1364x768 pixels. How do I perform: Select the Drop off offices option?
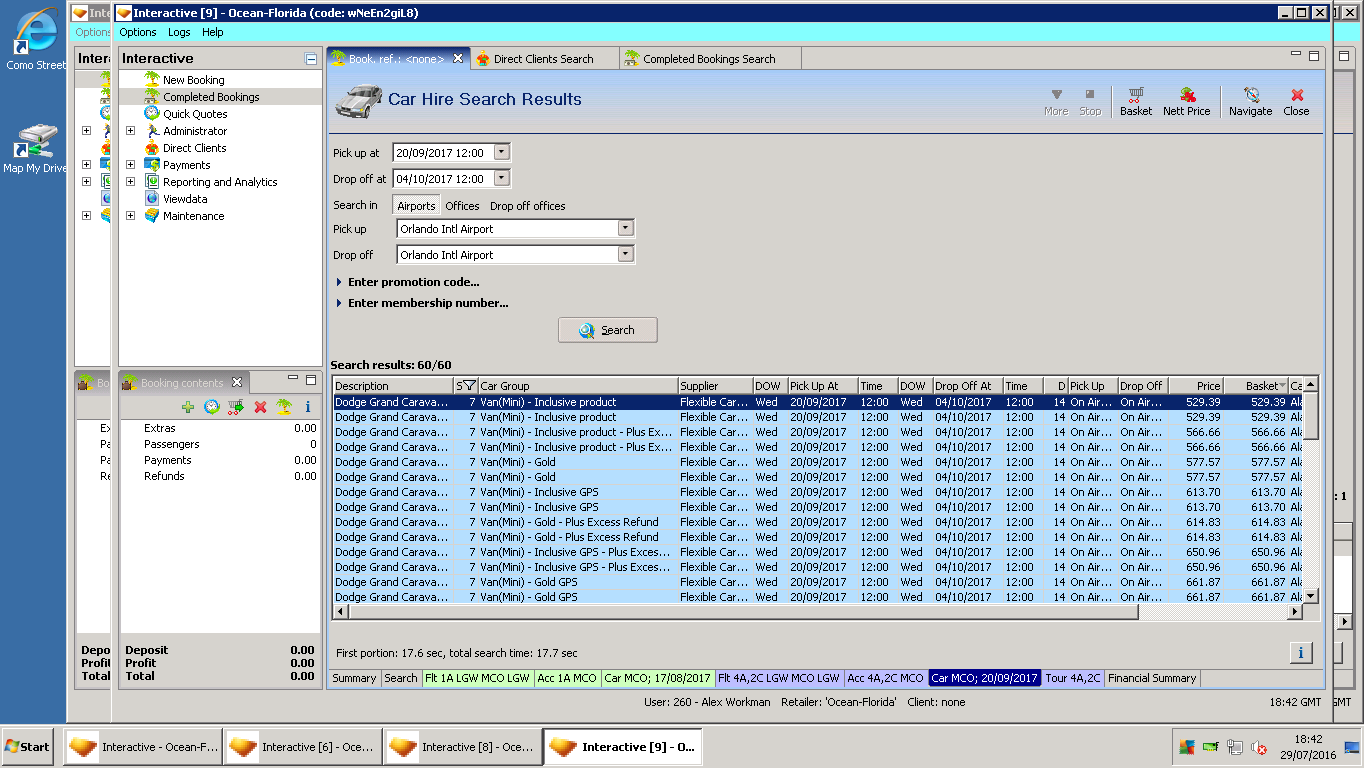(x=527, y=206)
